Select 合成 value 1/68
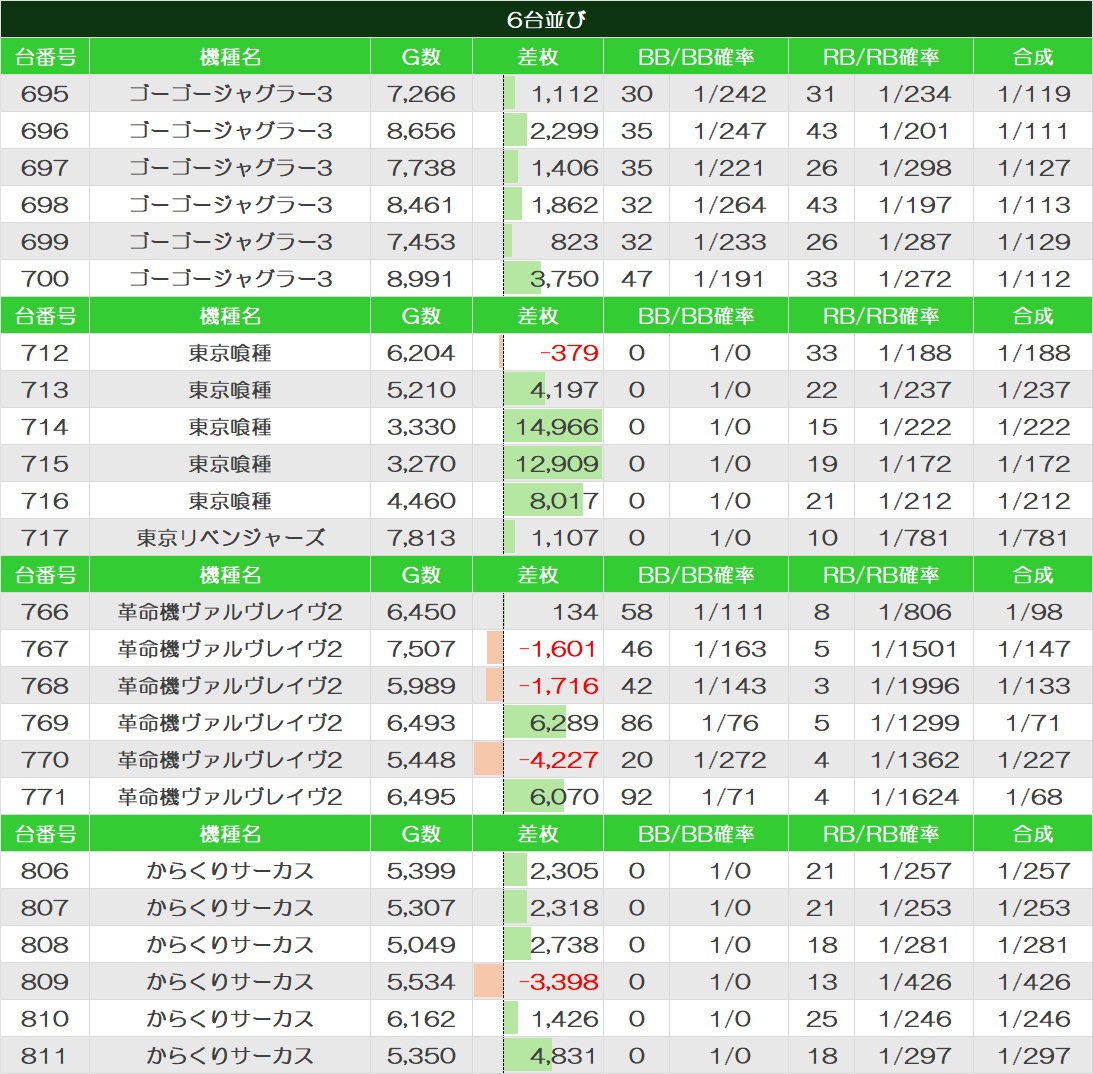The width and height of the screenshot is (1093, 1074). click(1033, 796)
